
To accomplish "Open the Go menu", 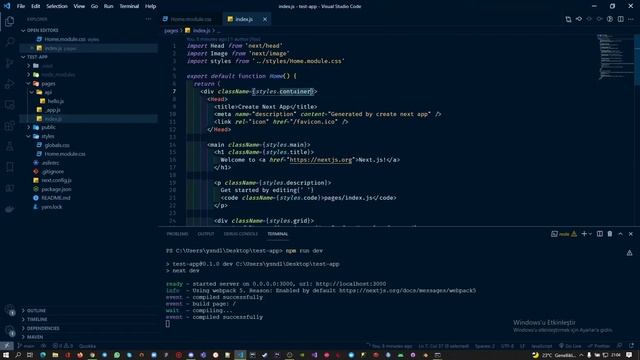I will (x=94, y=6).
